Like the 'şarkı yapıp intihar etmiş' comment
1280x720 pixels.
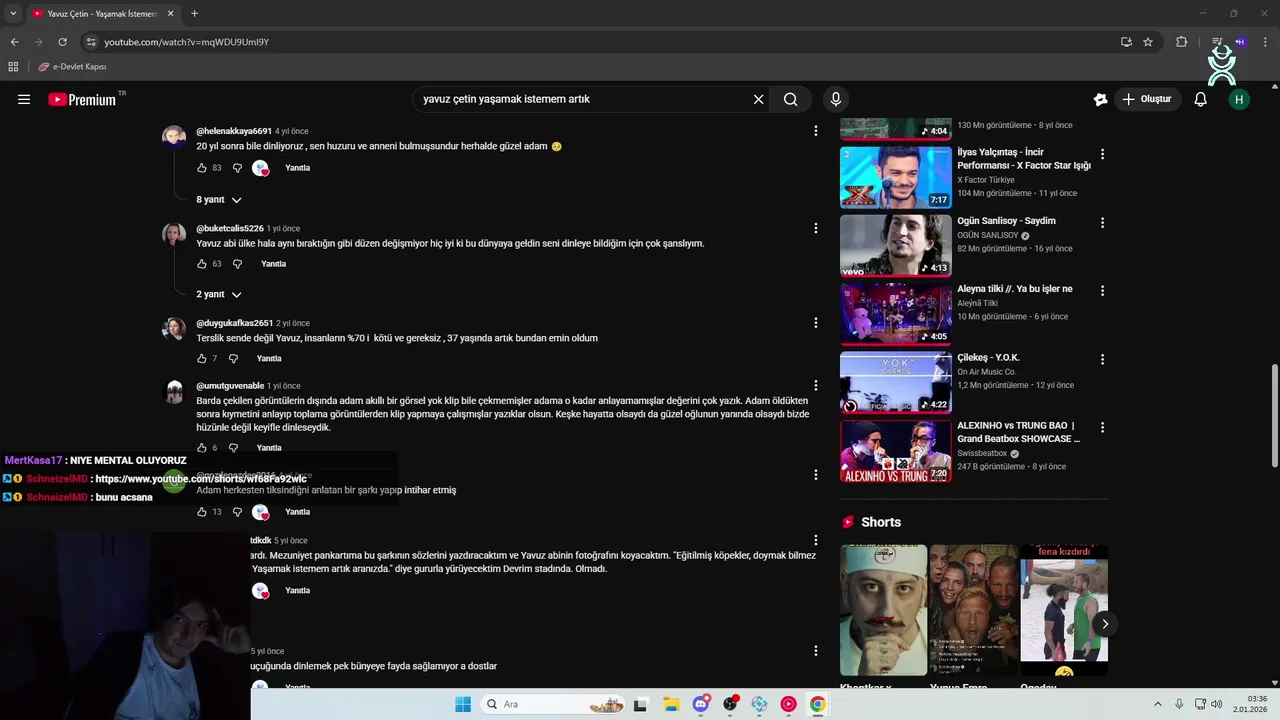[202, 512]
